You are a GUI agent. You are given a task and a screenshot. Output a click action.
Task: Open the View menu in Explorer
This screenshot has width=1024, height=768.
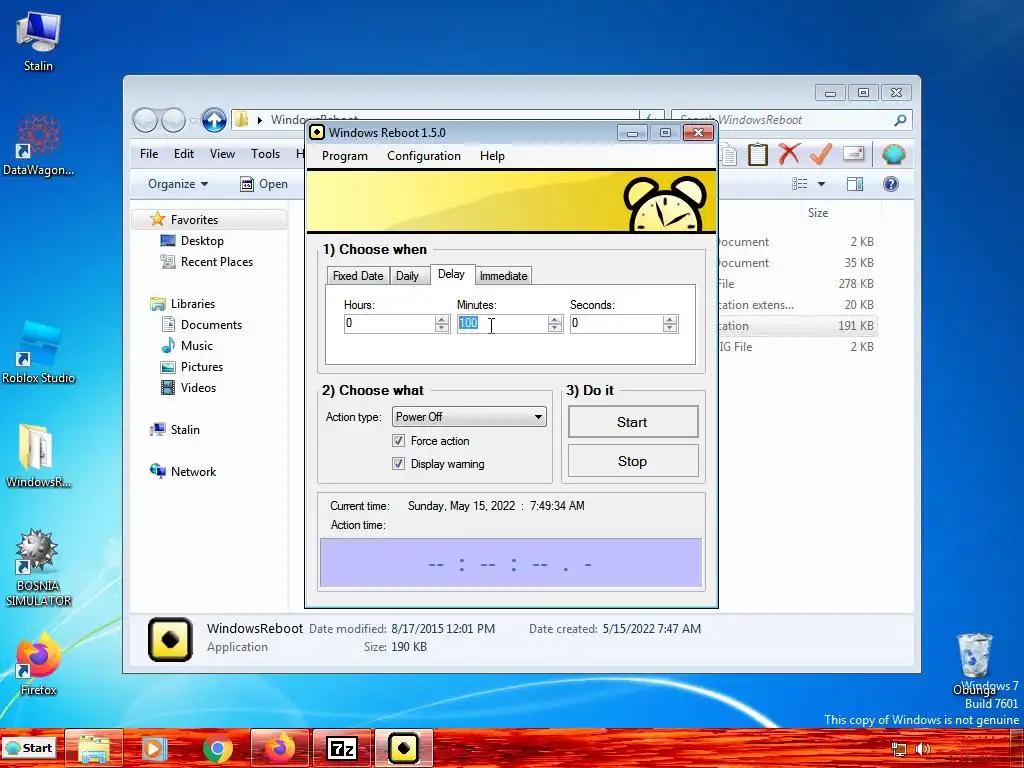(222, 154)
